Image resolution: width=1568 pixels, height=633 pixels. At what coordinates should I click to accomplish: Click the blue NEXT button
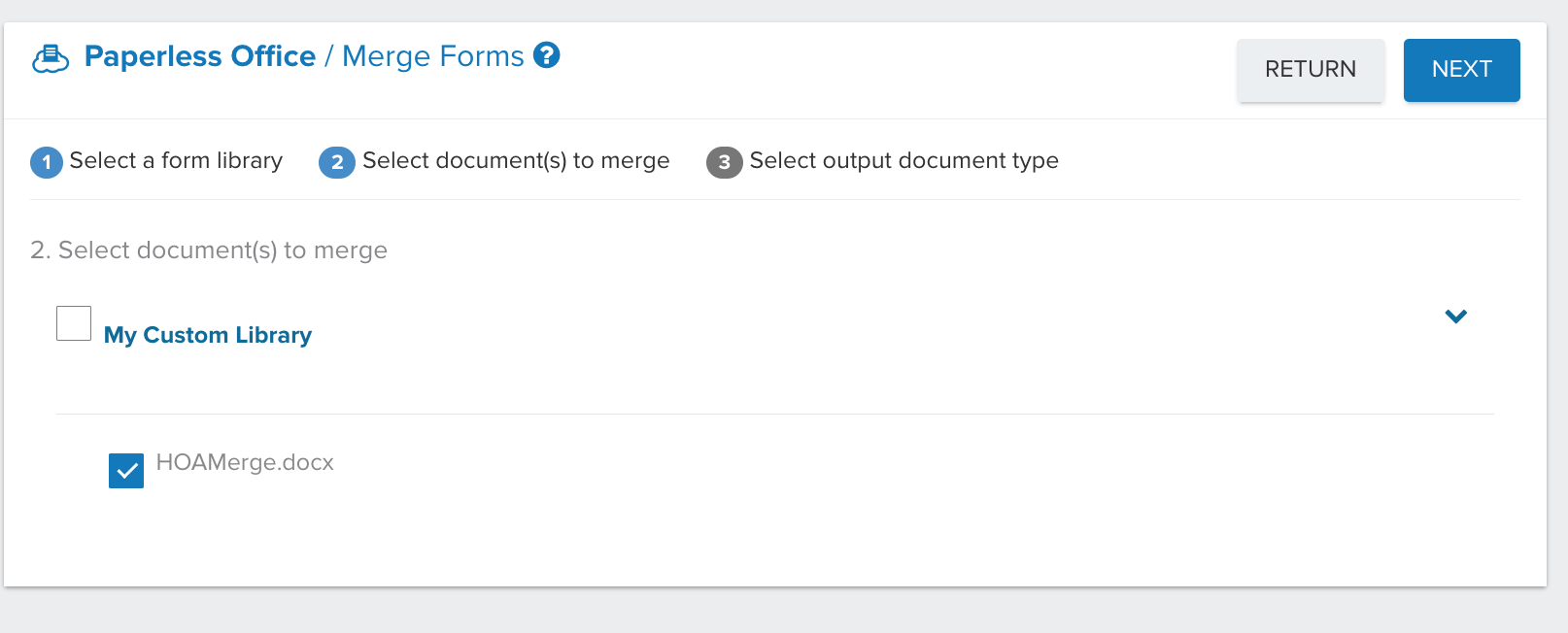pyautogui.click(x=1461, y=70)
